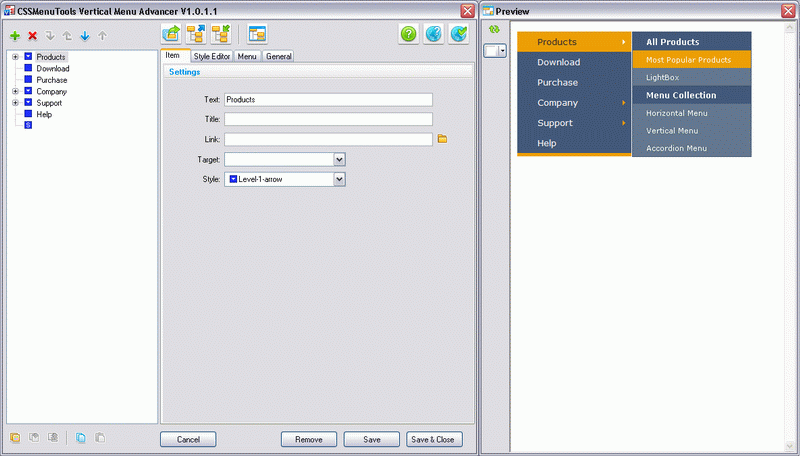Click the globe with checkmark icon
Image resolution: width=800 pixels, height=456 pixels.
[x=459, y=34]
